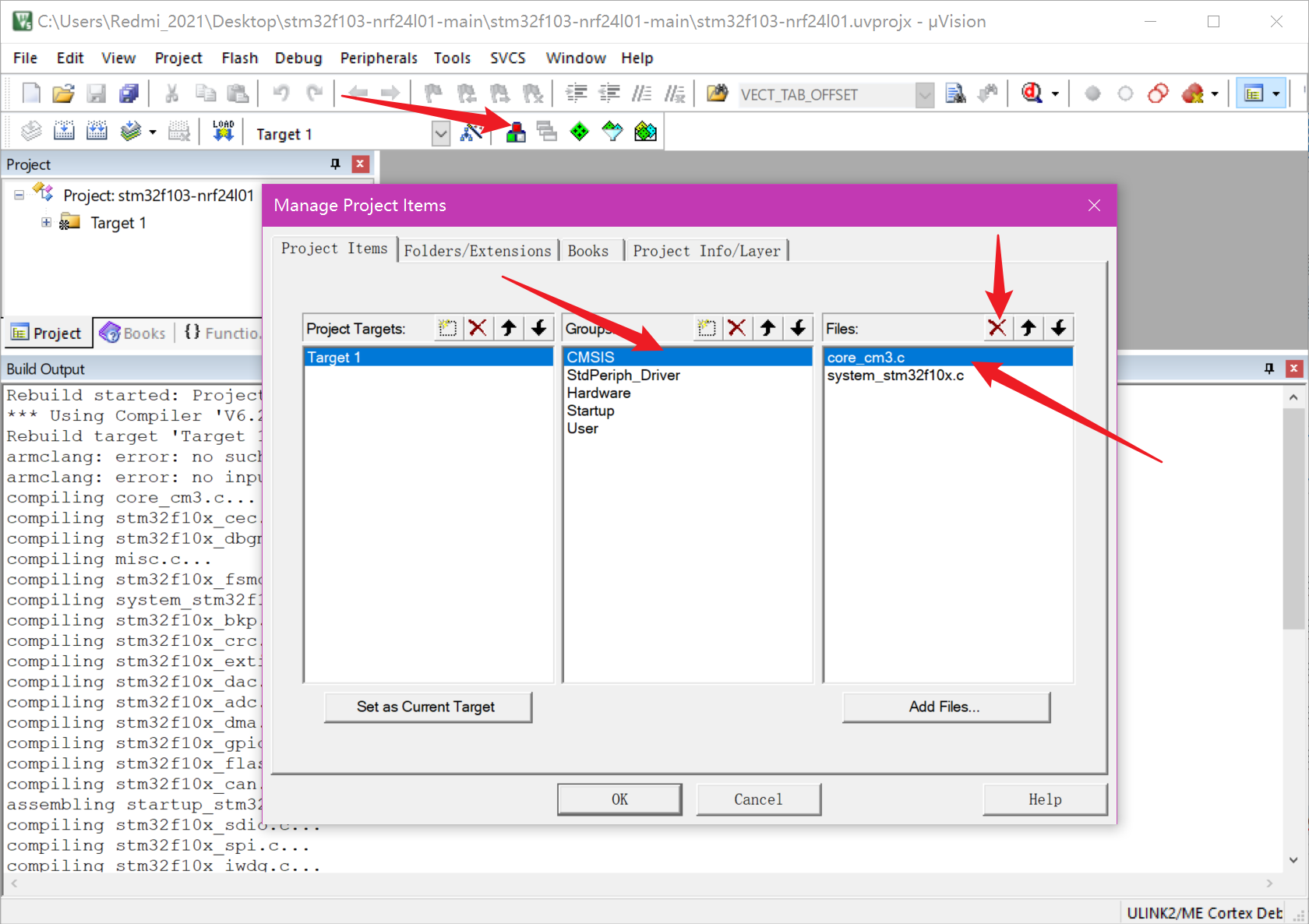Select Target 1 in Project Targets list
The image size is (1309, 924).
point(428,358)
